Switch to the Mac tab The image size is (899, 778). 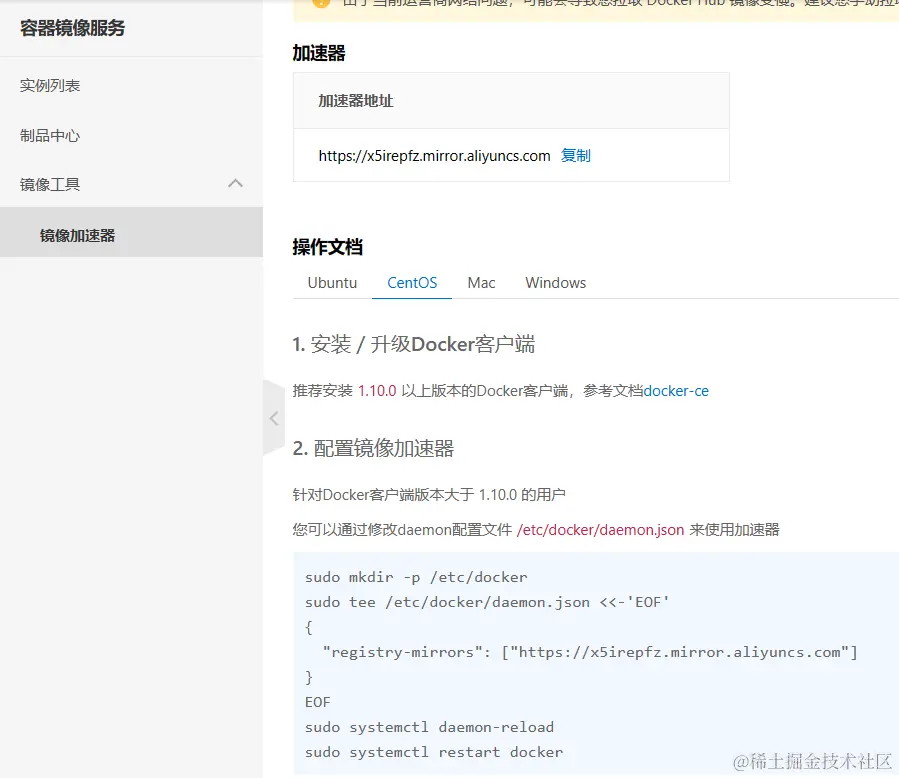pyautogui.click(x=482, y=283)
